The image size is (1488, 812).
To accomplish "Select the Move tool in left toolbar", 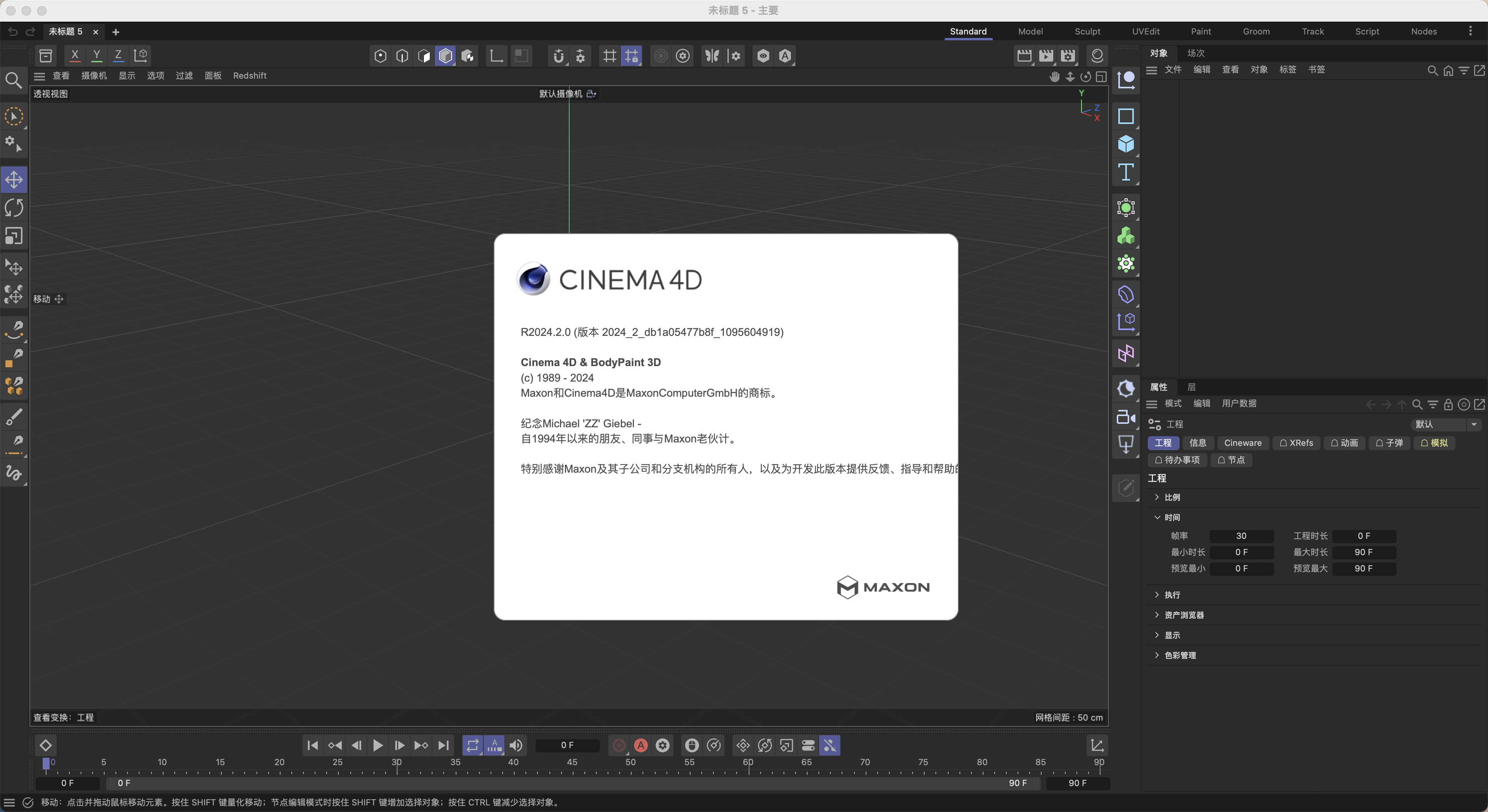I will pyautogui.click(x=14, y=180).
